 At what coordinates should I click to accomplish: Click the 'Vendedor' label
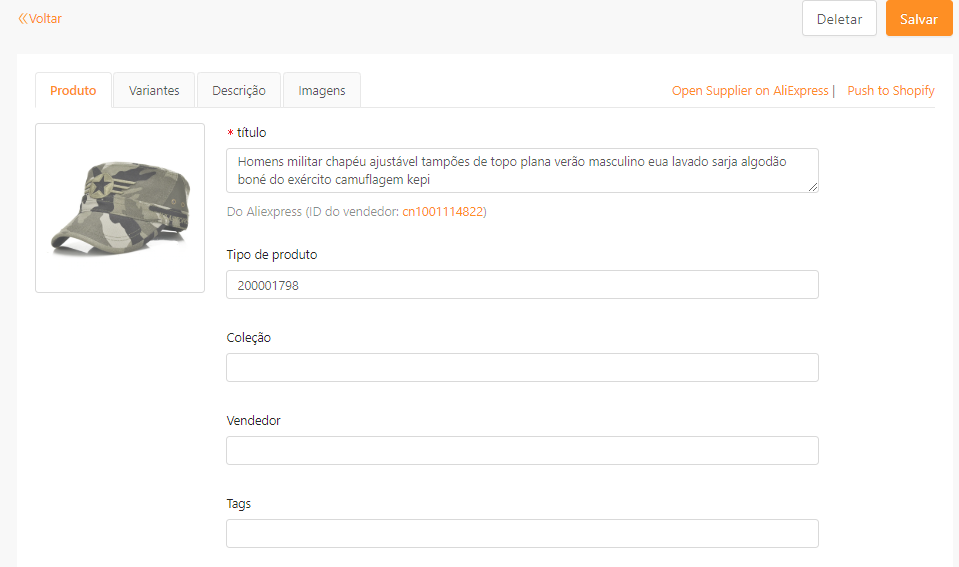(x=253, y=421)
